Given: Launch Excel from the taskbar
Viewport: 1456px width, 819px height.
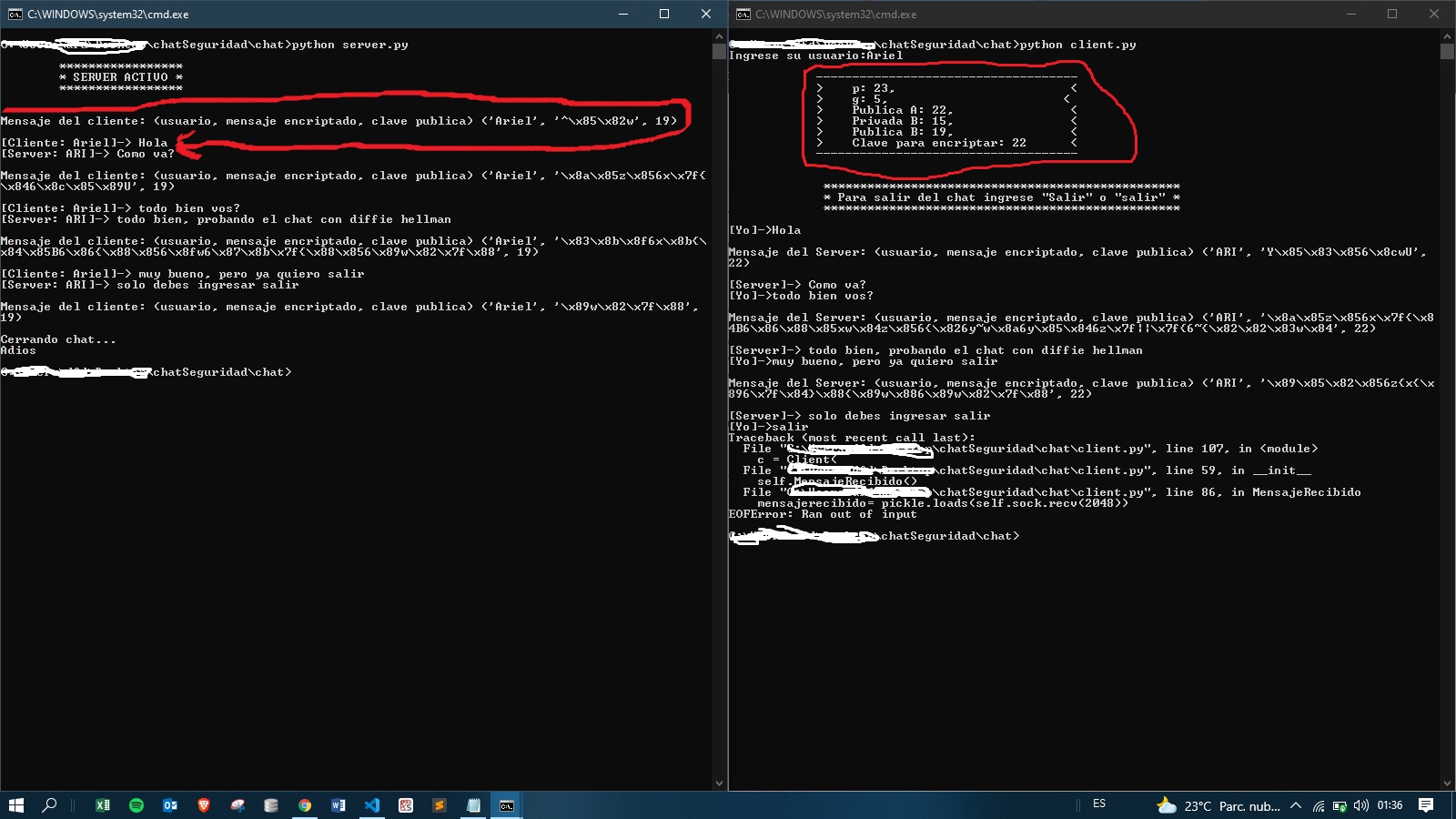Looking at the screenshot, I should (103, 805).
